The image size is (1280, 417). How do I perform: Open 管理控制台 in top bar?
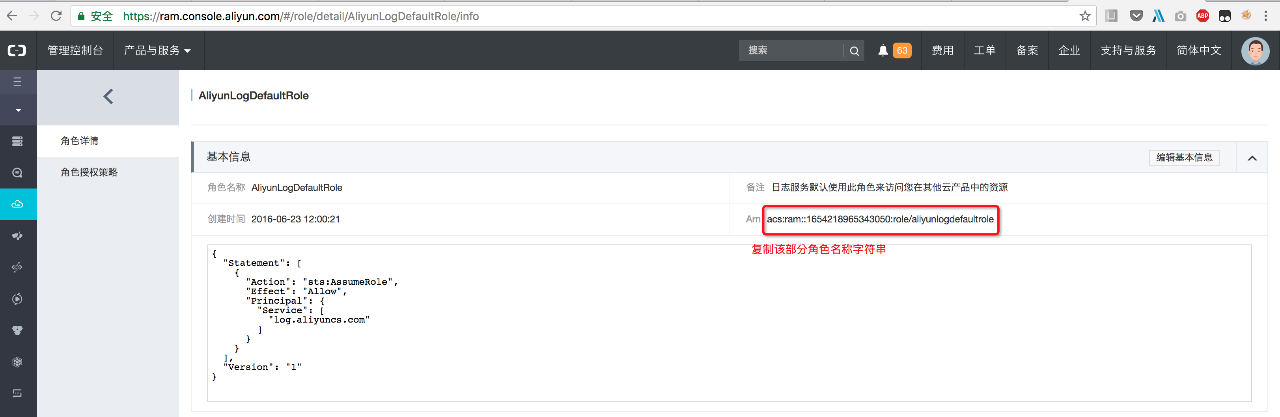pos(74,50)
